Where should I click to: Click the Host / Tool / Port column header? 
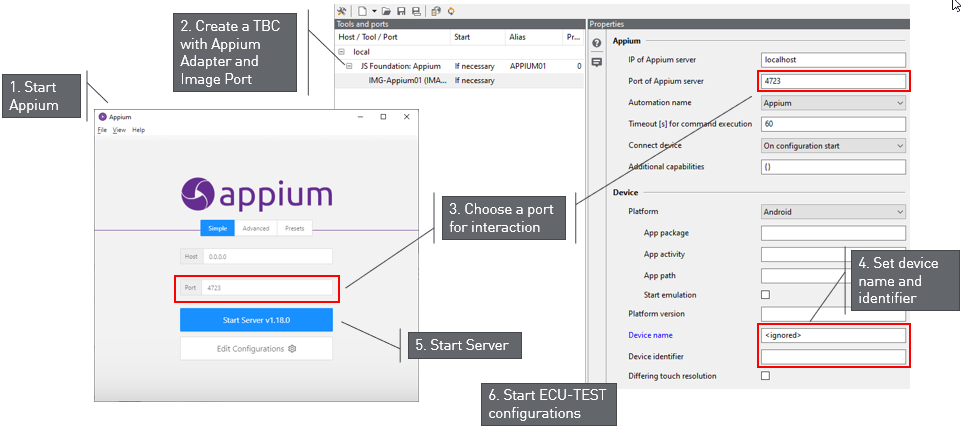(393, 37)
